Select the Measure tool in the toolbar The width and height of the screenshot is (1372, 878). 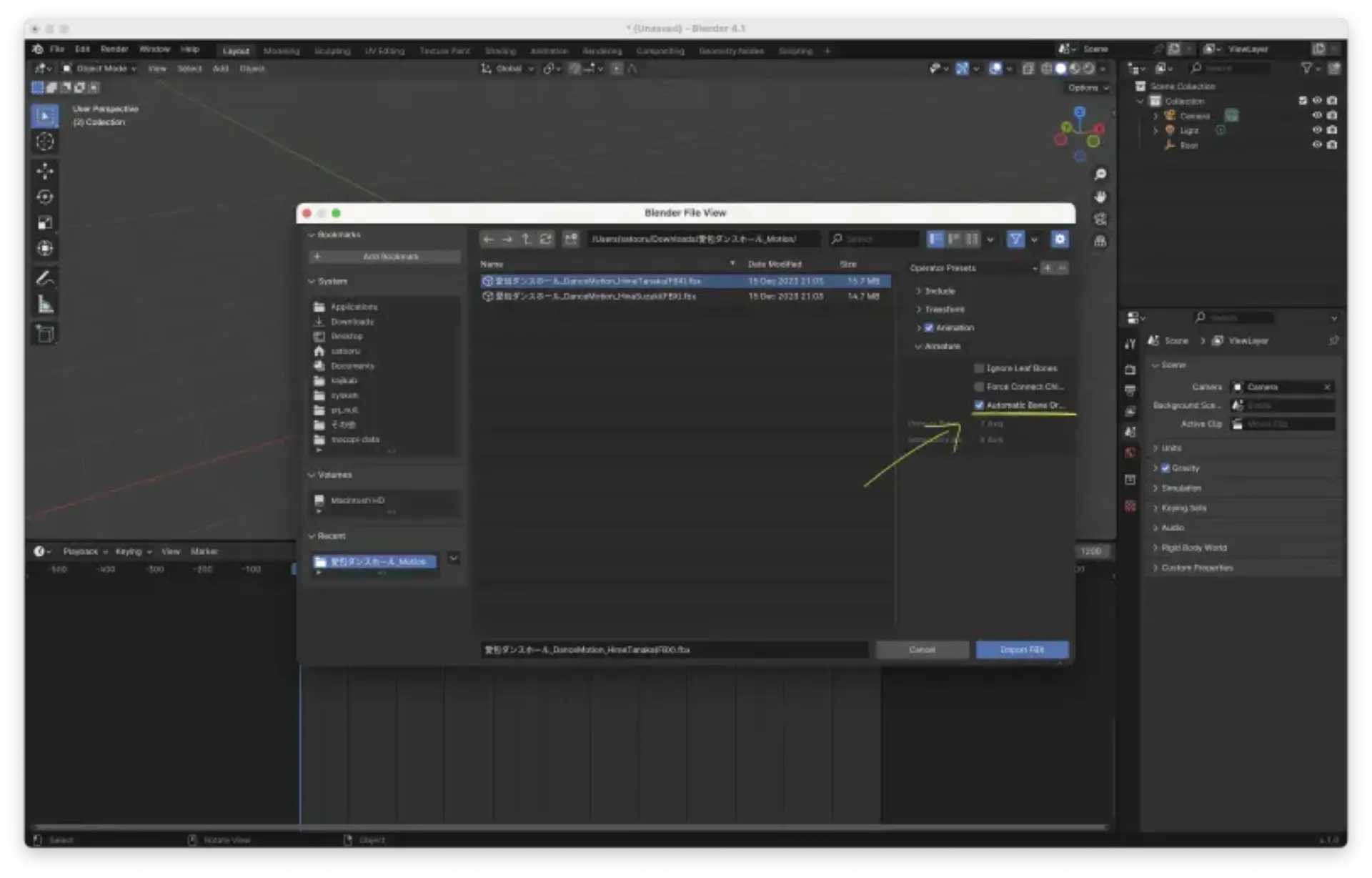(x=45, y=305)
